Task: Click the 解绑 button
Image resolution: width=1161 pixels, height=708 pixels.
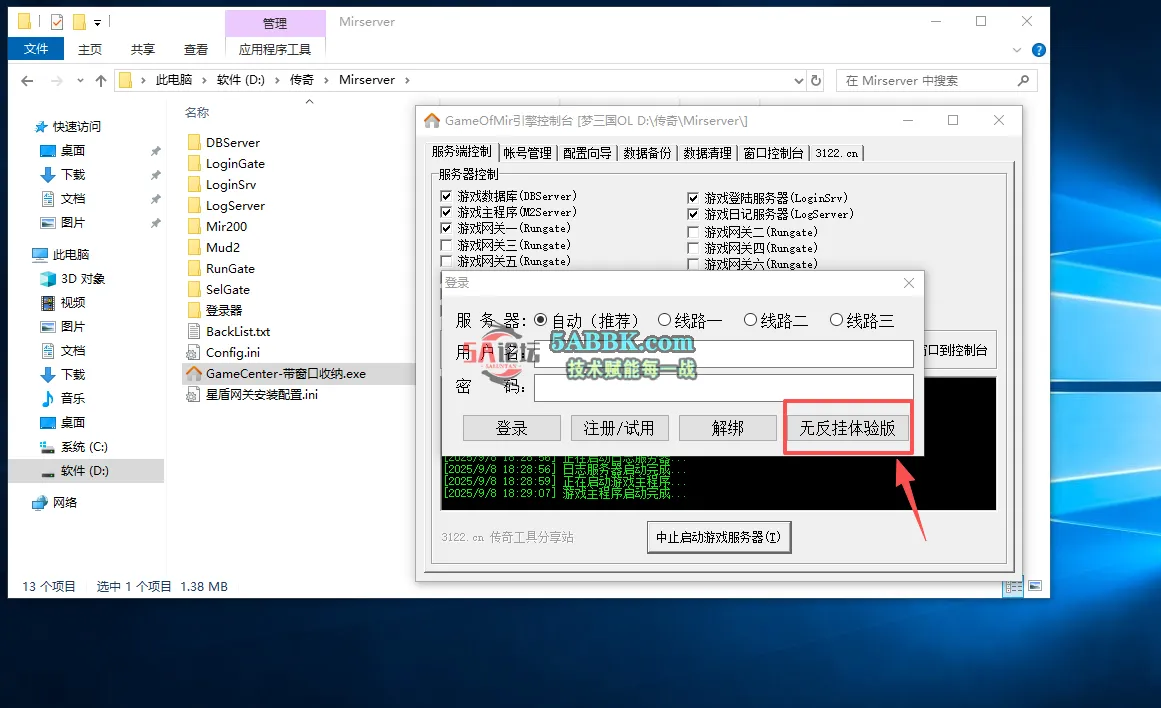Action: click(x=728, y=428)
